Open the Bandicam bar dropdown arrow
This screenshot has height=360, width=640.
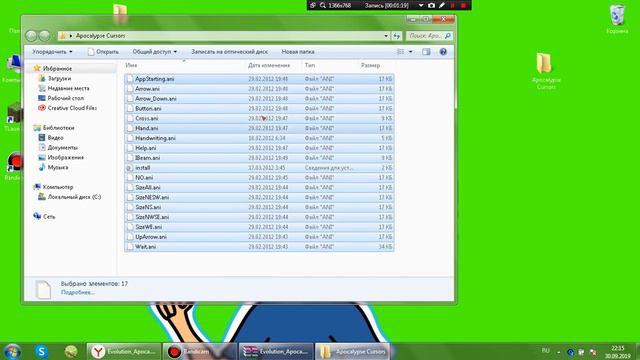coord(421,5)
